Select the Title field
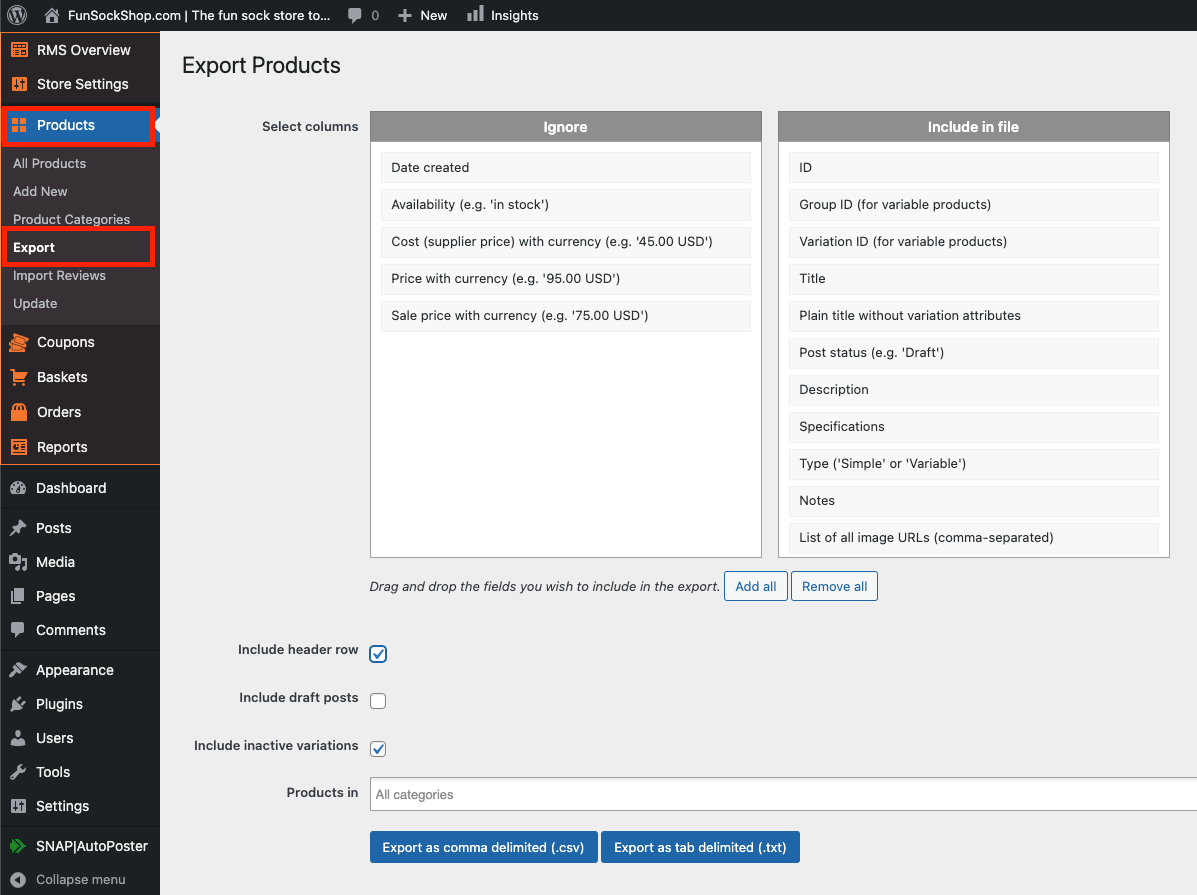The width and height of the screenshot is (1197, 895). (973, 279)
